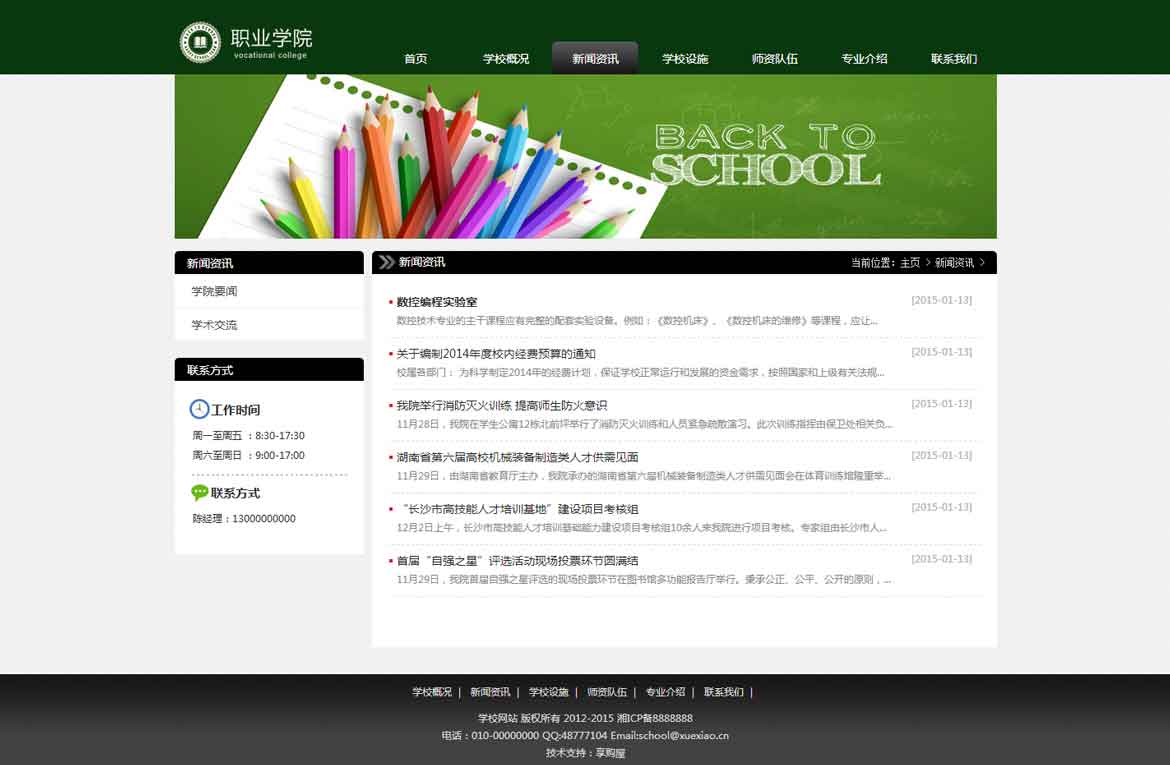Click the college logo emblem
The width and height of the screenshot is (1170, 765).
[200, 42]
